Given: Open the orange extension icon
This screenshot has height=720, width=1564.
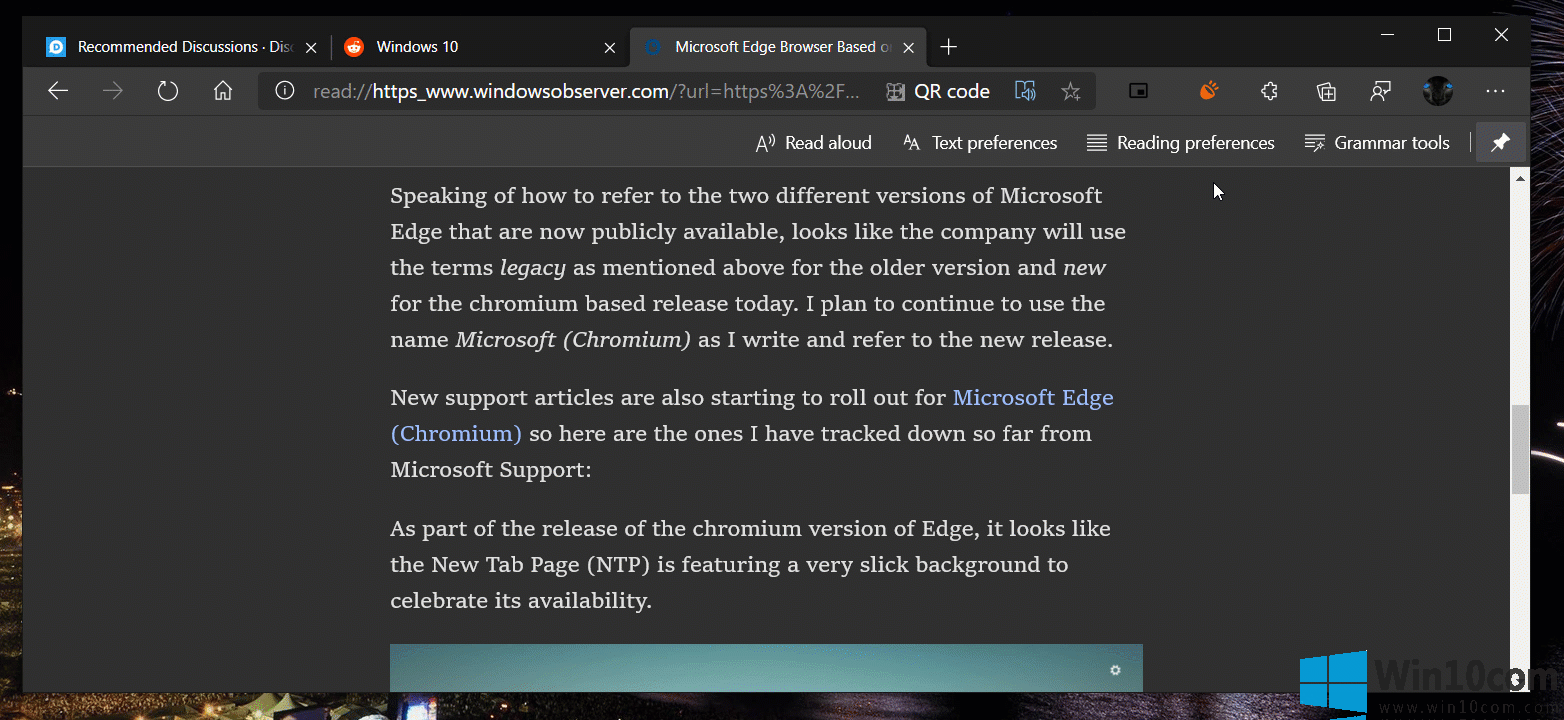Looking at the screenshot, I should tap(1209, 91).
